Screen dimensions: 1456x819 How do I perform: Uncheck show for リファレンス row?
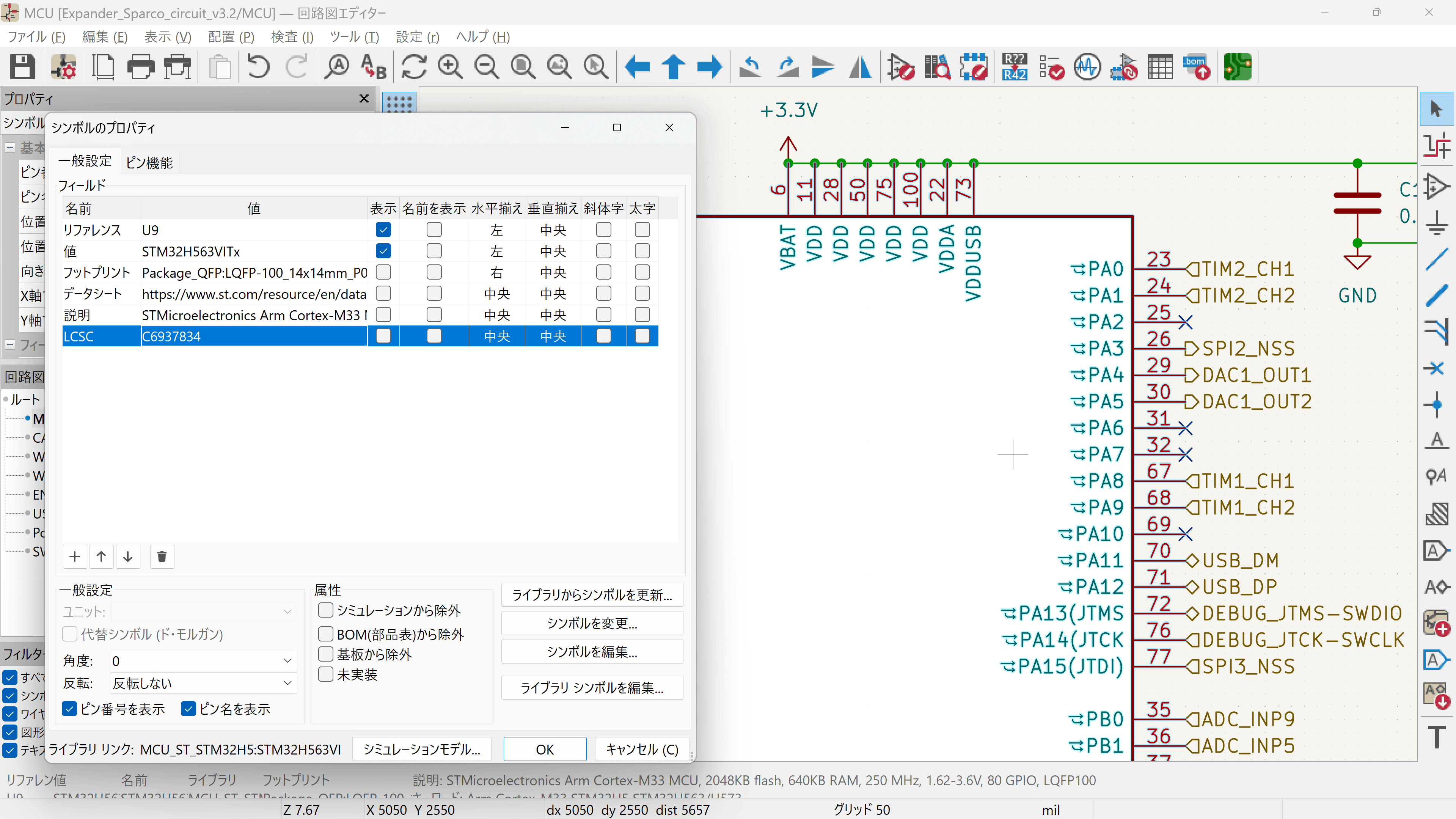pos(383,230)
